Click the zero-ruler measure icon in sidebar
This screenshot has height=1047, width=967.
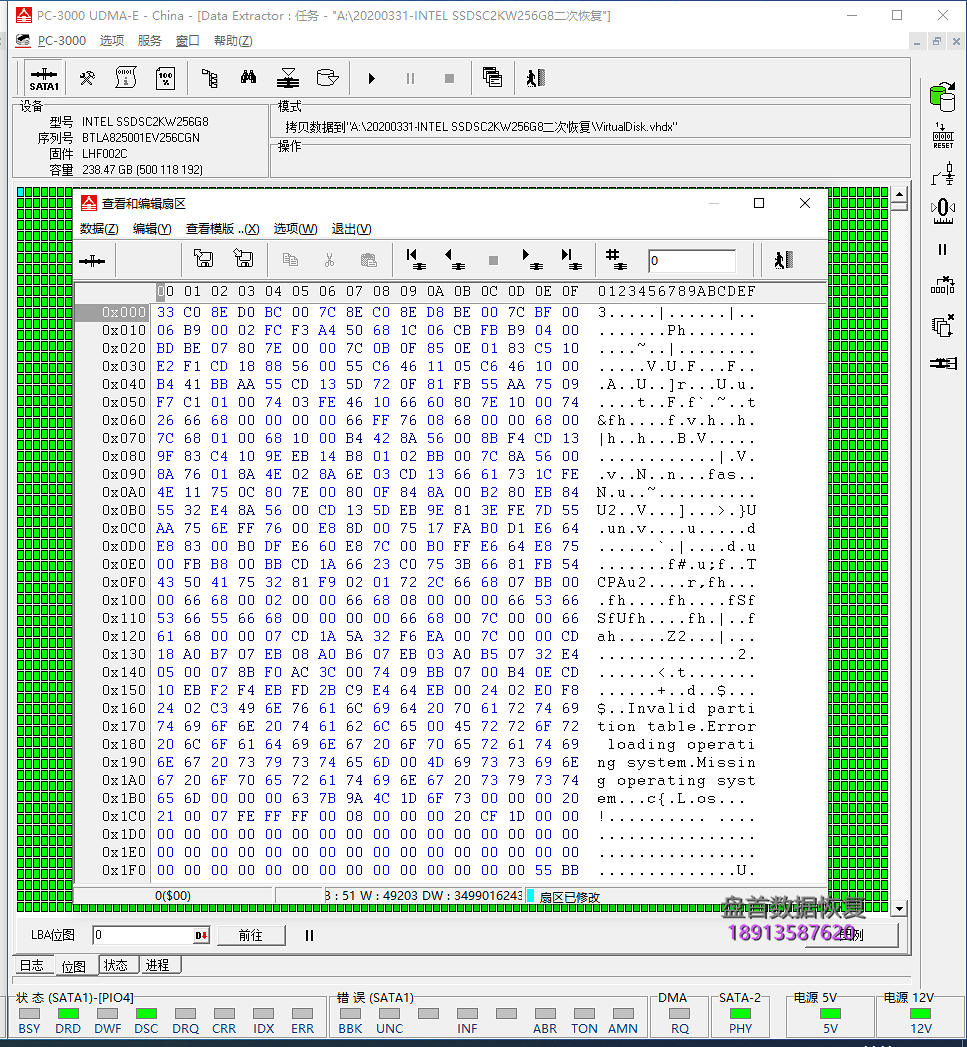(943, 211)
